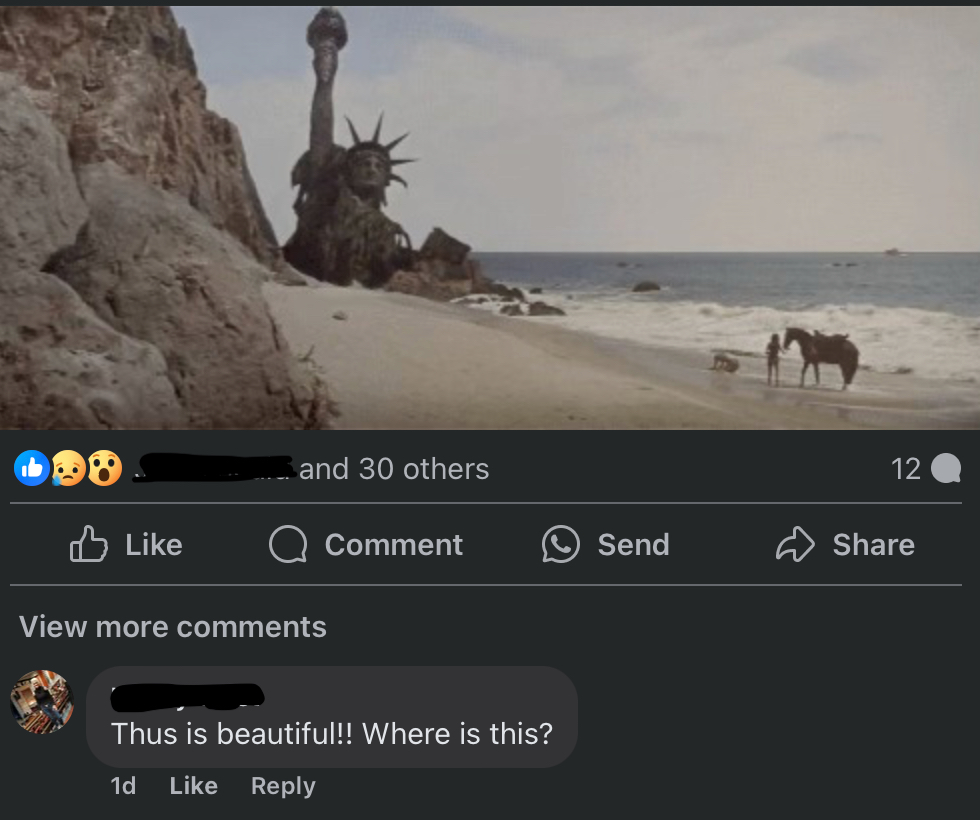Share the post using arrow icon
Viewport: 980px width, 820px height.
pos(845,545)
